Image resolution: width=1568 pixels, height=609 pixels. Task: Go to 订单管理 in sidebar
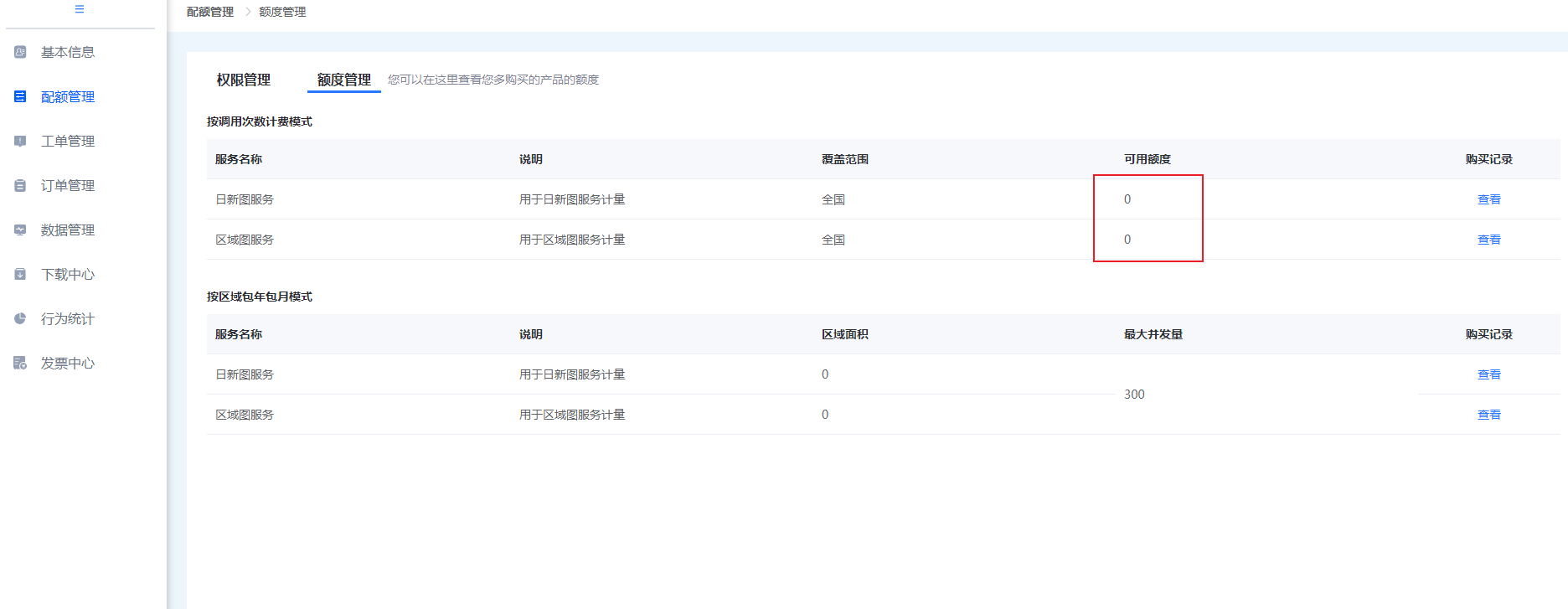click(68, 185)
